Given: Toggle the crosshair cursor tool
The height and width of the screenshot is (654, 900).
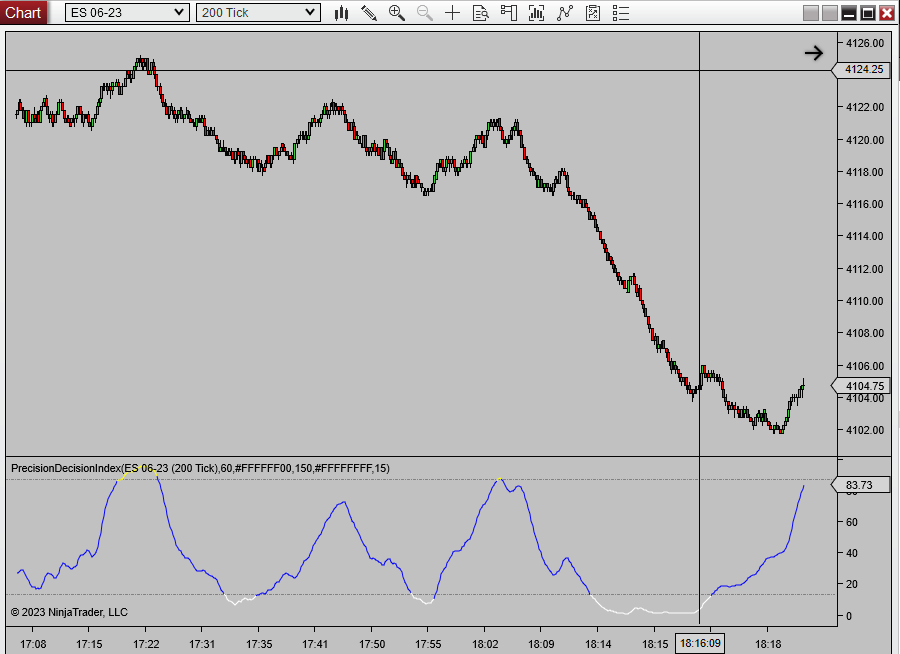Looking at the screenshot, I should (x=453, y=13).
